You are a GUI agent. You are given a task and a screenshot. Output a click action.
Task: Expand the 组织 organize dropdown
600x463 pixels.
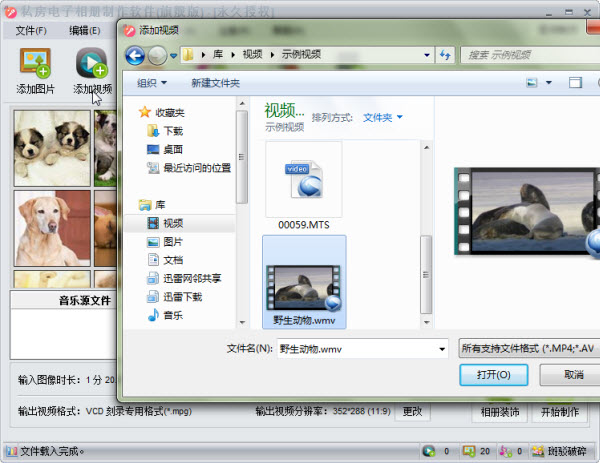coord(152,83)
